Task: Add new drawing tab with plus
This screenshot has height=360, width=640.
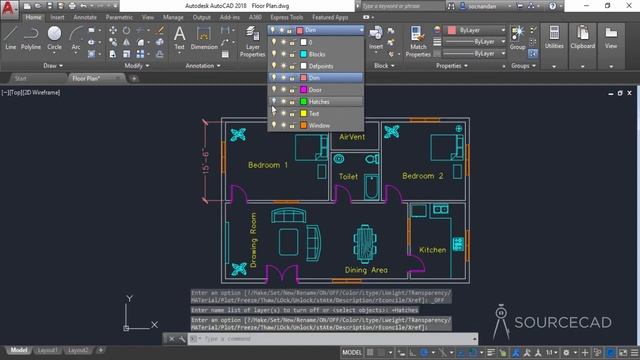Action: point(134,78)
